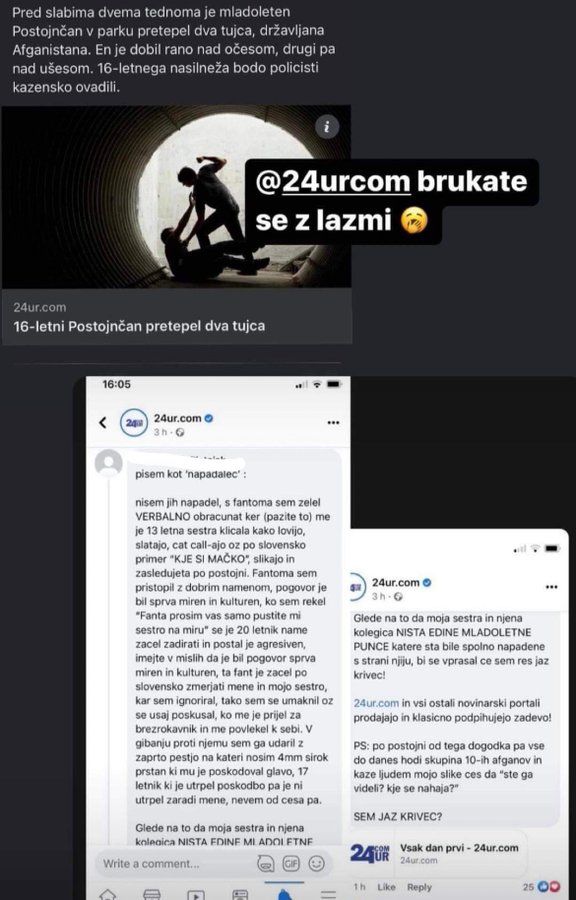The height and width of the screenshot is (900, 576).
Task: Open the three-dot menu in right post header
Action: click(x=551, y=587)
